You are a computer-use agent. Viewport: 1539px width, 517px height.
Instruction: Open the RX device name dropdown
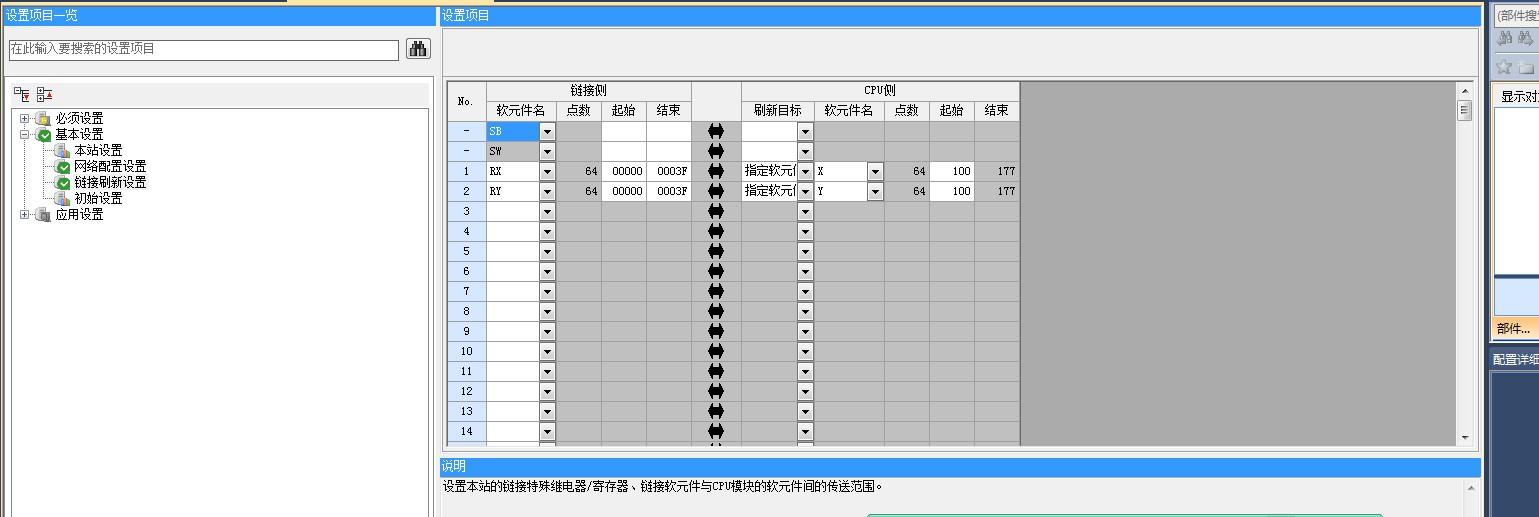coord(547,171)
